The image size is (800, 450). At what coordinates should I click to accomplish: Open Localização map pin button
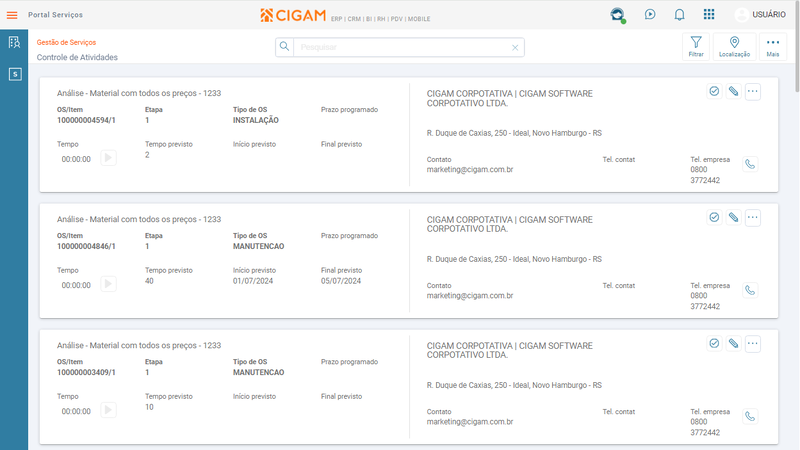coord(734,47)
